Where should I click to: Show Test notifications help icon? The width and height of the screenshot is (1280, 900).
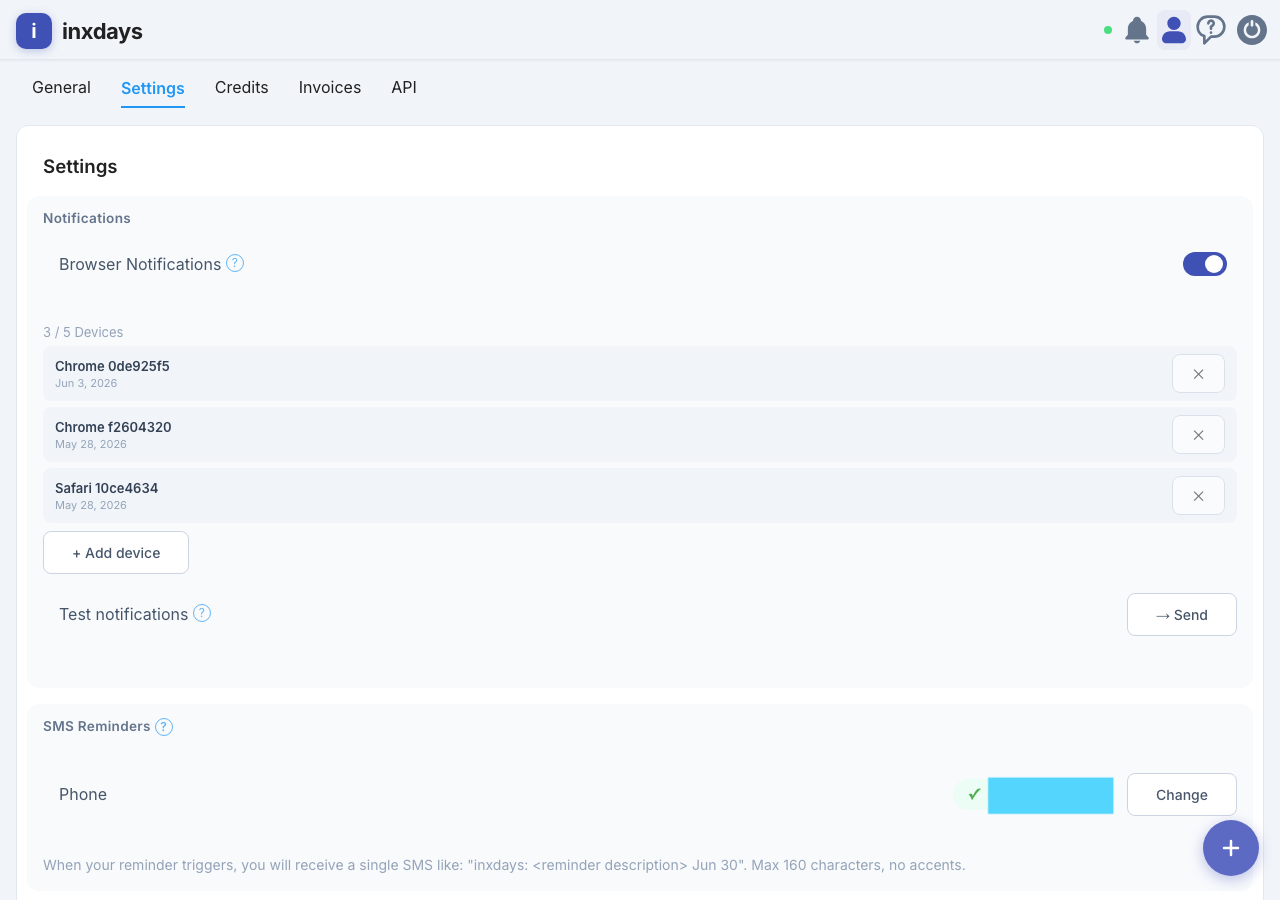pyautogui.click(x=202, y=613)
